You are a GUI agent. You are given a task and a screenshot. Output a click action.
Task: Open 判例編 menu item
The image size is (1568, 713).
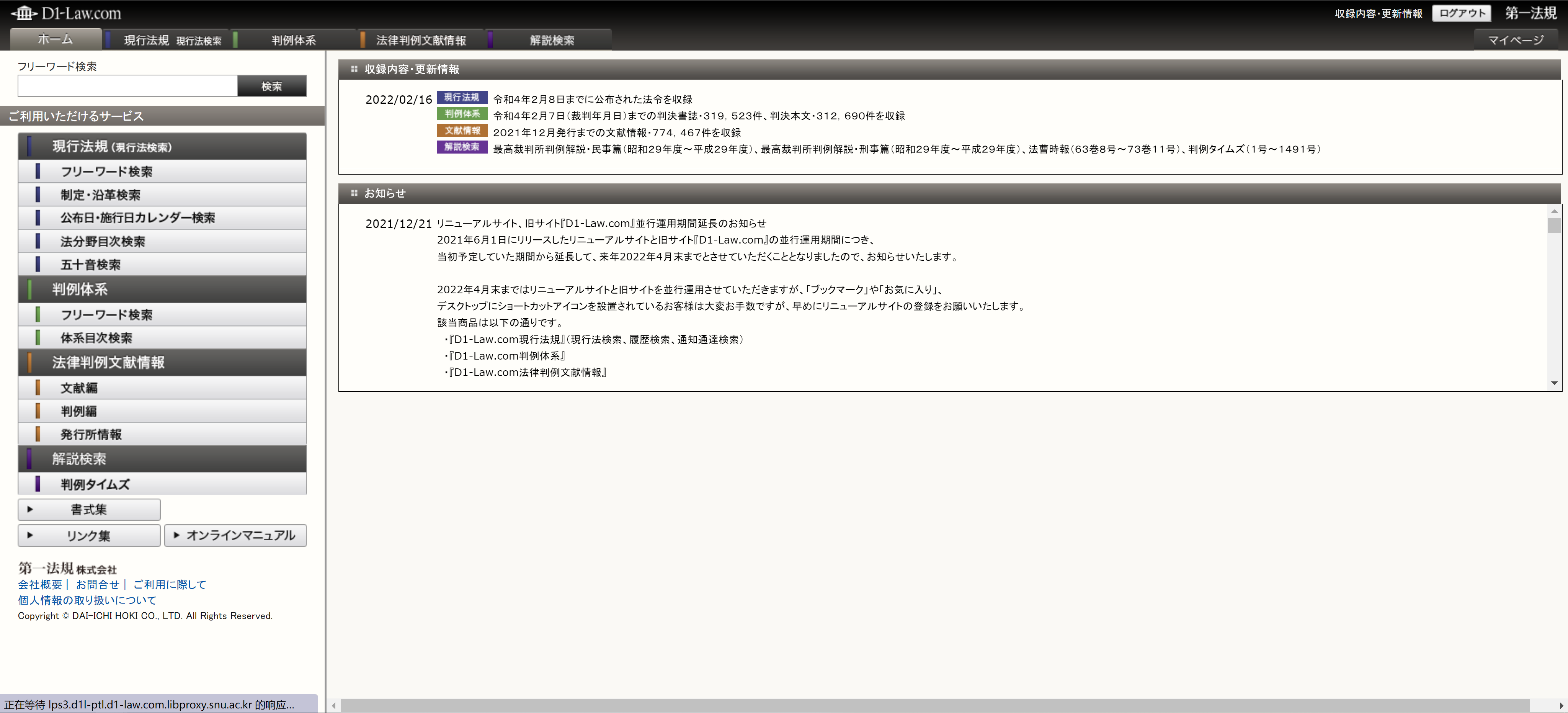pyautogui.click(x=162, y=411)
